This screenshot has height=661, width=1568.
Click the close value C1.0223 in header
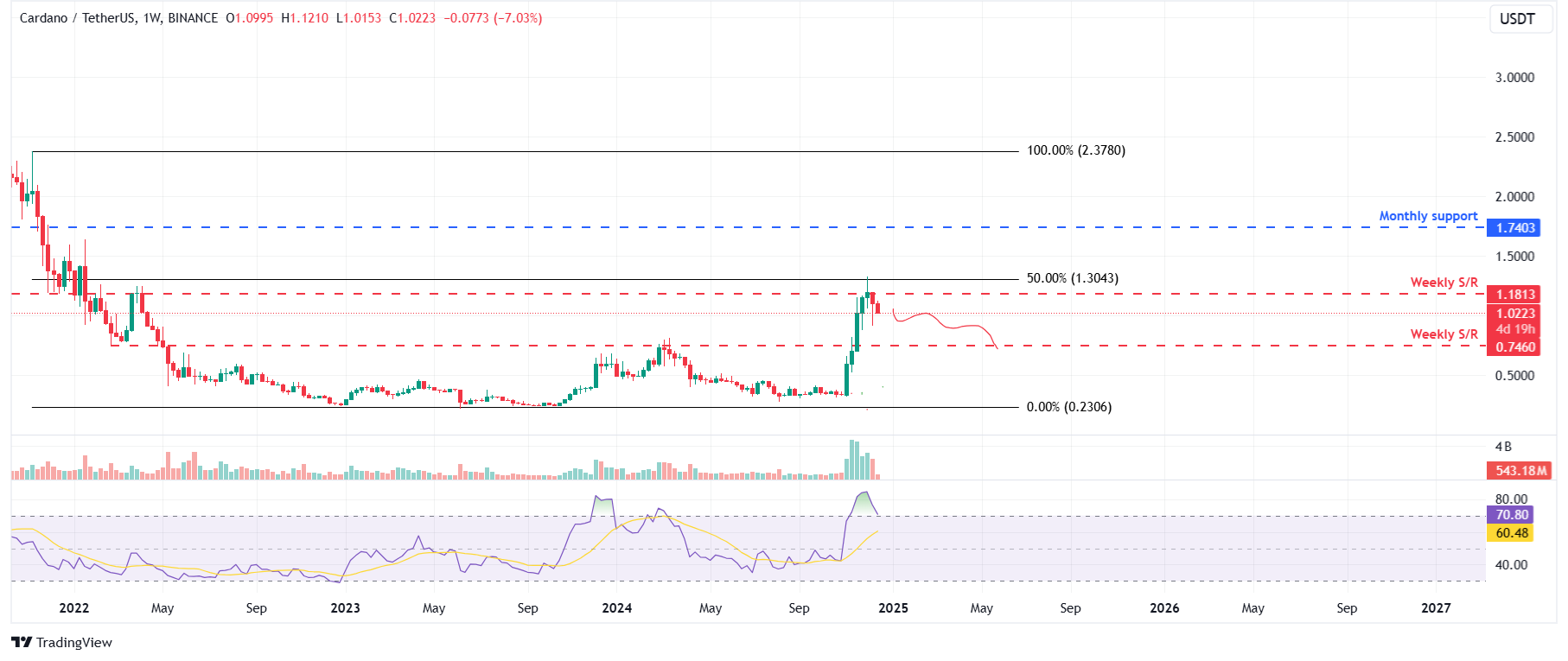point(412,17)
